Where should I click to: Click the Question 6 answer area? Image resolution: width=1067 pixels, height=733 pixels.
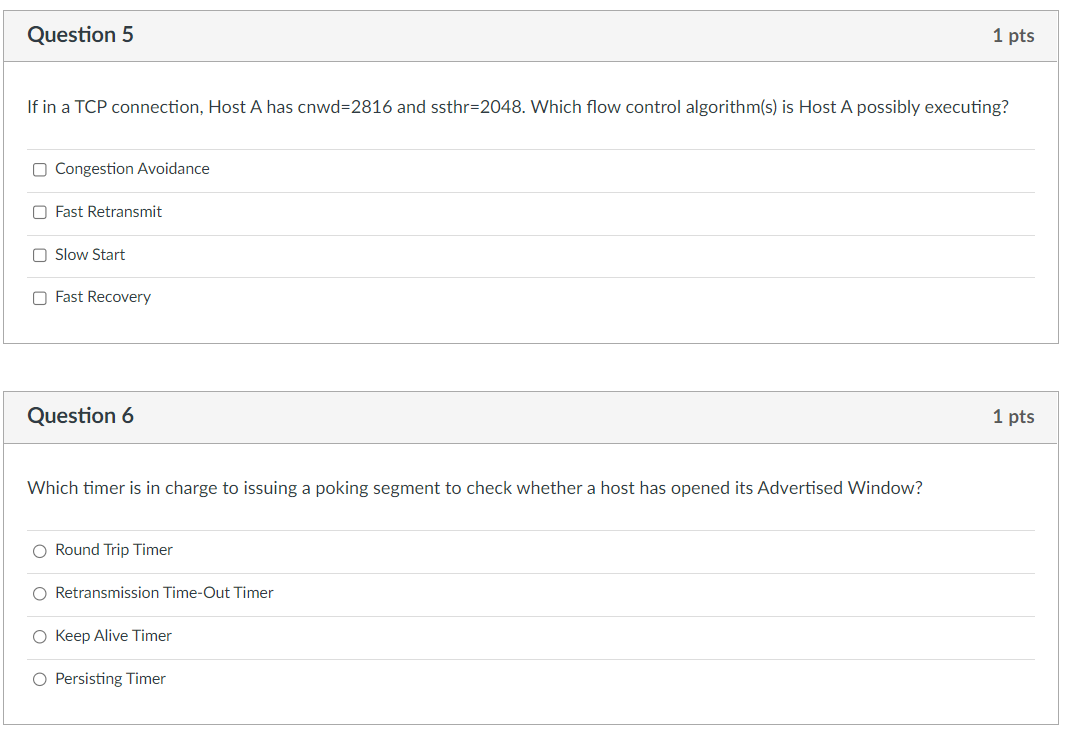tap(530, 615)
